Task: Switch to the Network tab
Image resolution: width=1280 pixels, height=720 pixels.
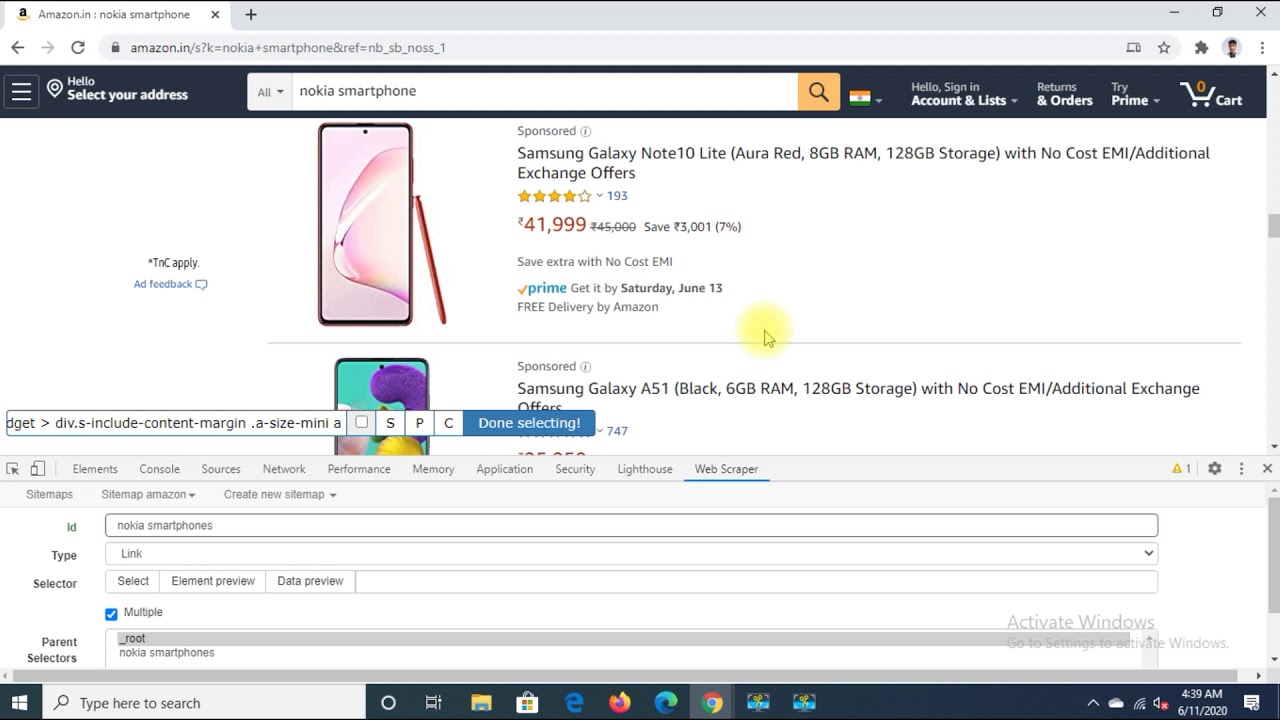Action: click(x=284, y=469)
